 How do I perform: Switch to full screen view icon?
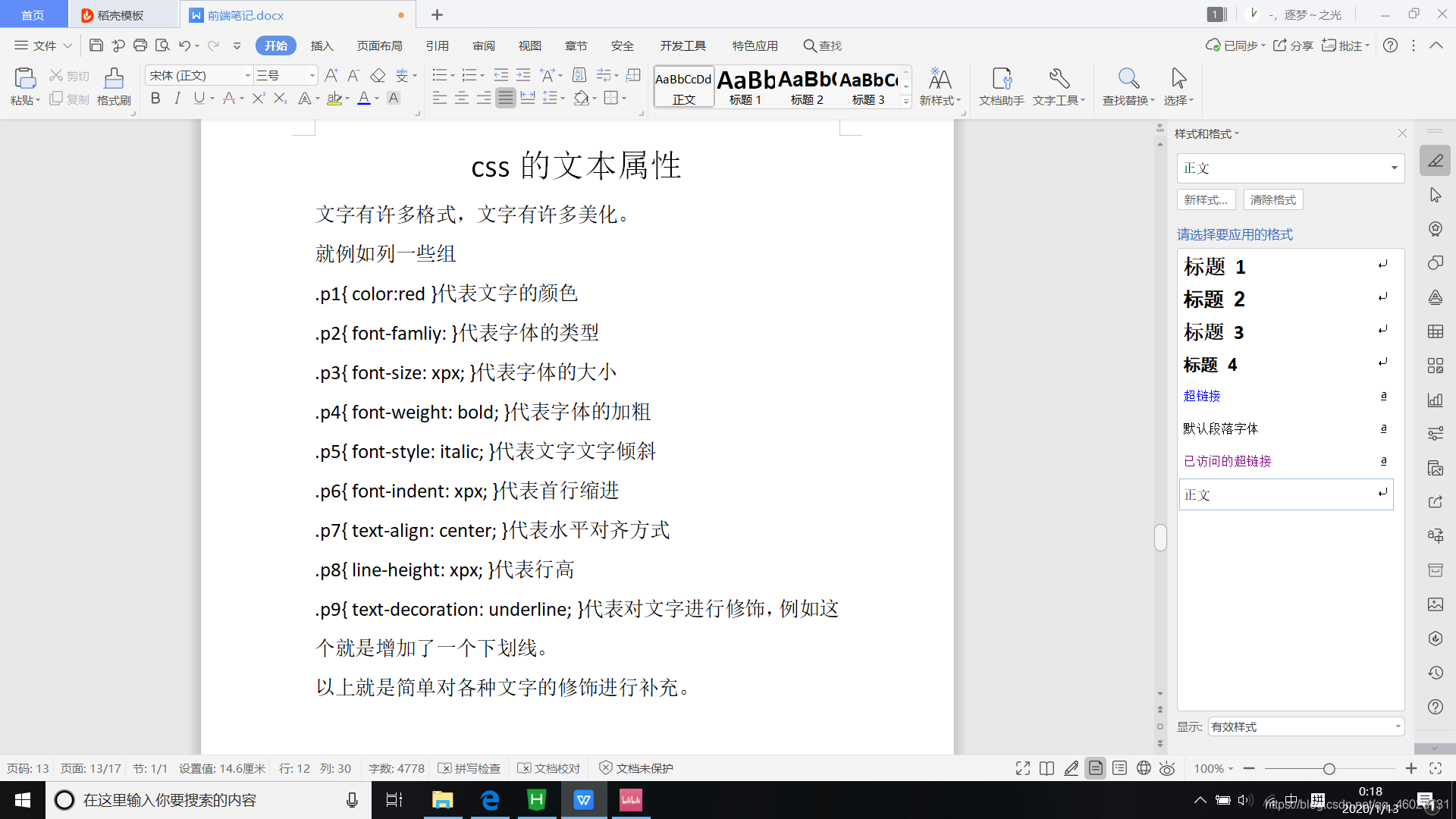coord(1023,768)
